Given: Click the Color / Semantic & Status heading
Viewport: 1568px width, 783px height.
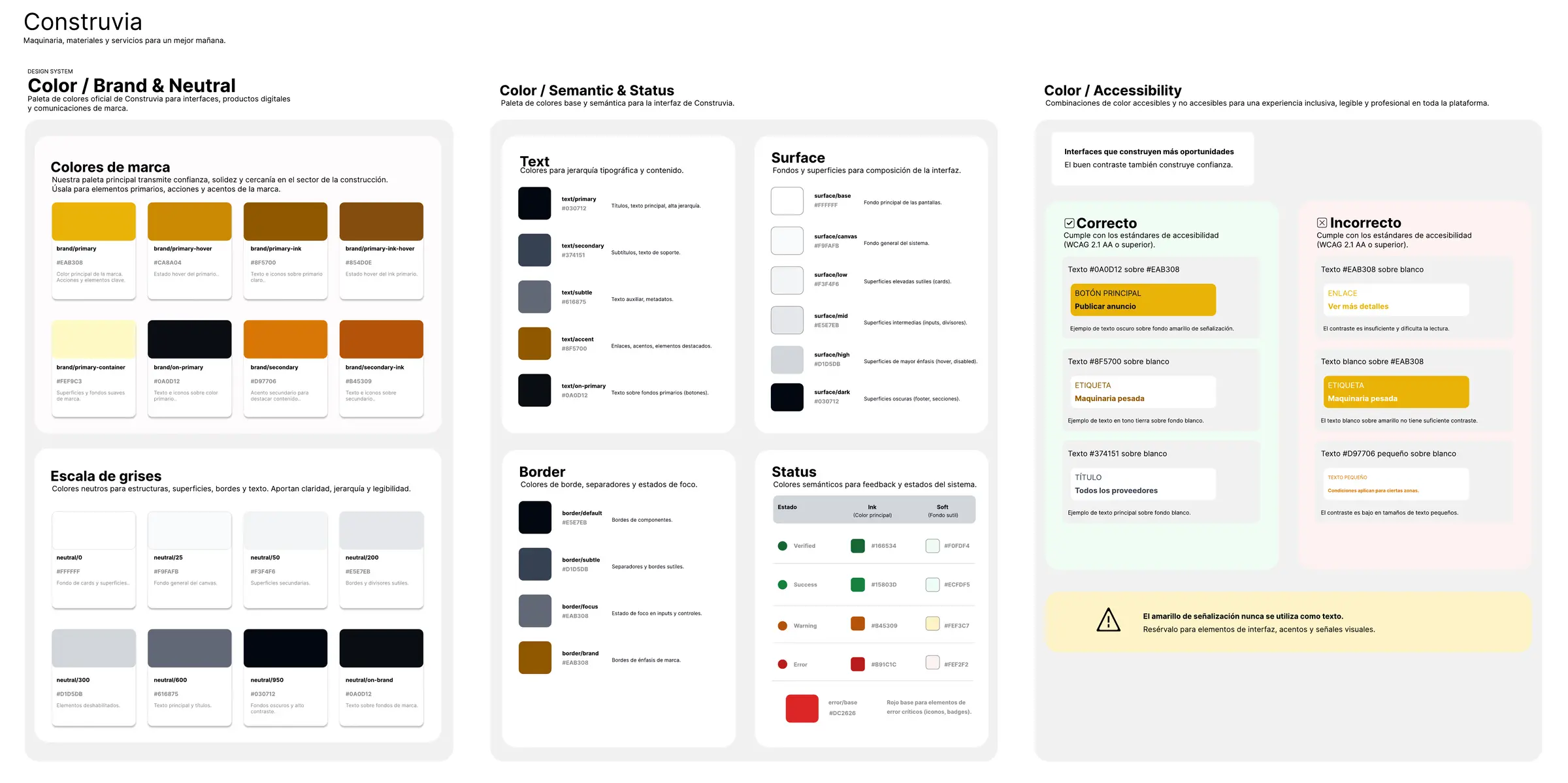Looking at the screenshot, I should [587, 91].
